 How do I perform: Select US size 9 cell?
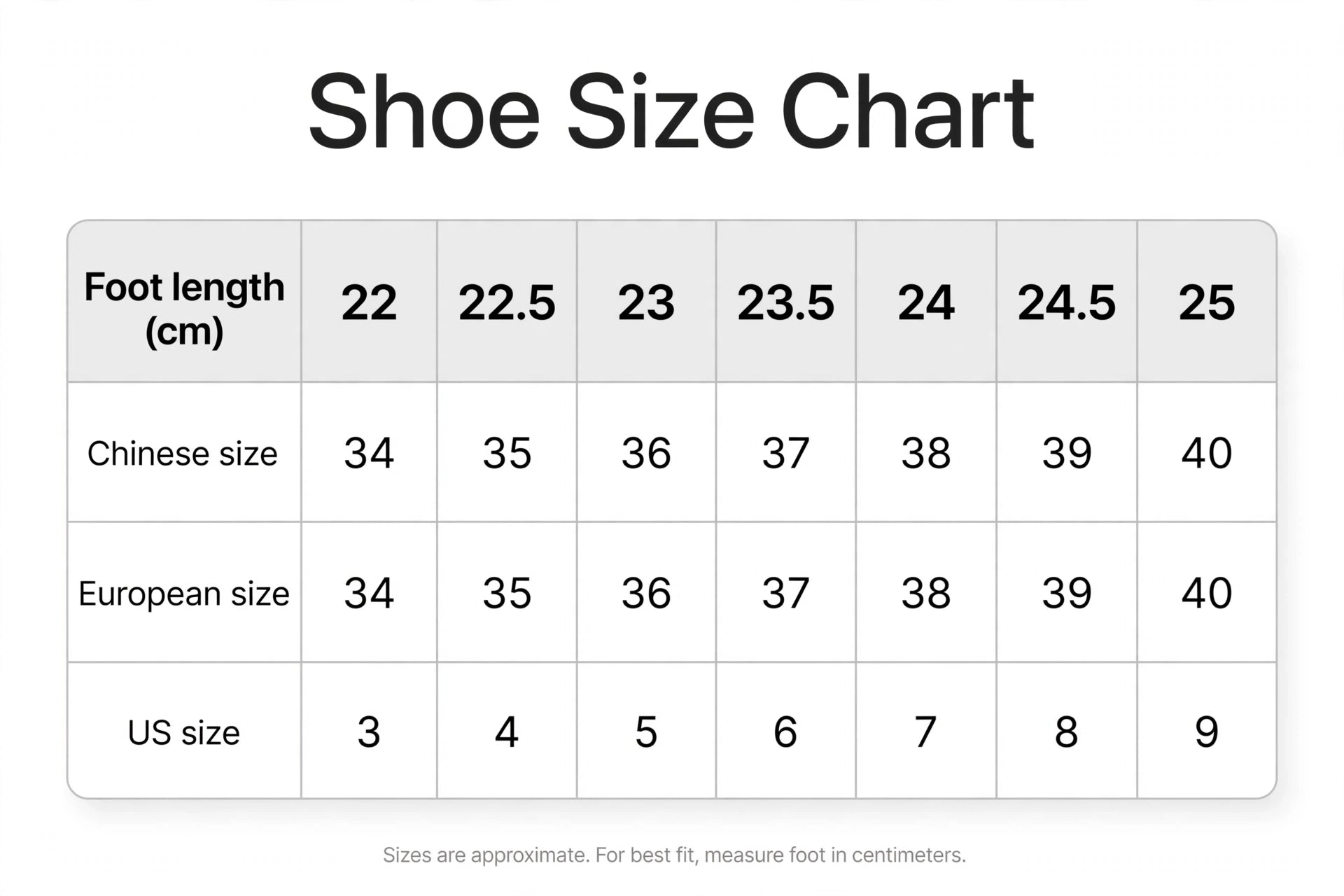pyautogui.click(x=1207, y=731)
